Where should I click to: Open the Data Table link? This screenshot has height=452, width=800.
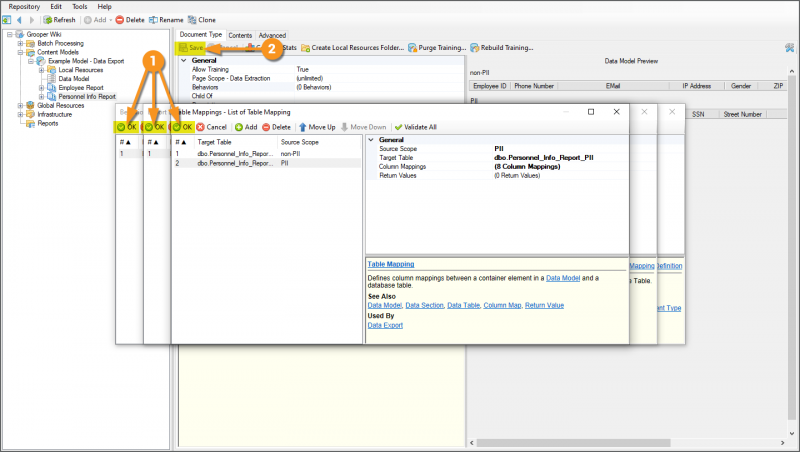pyautogui.click(x=463, y=306)
